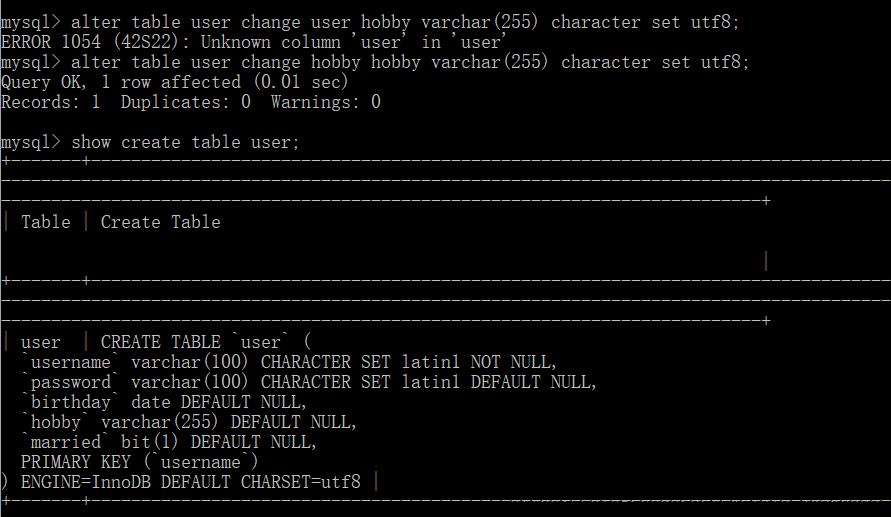Click the 'show create table user;' command
This screenshot has width=891, height=517.
point(185,142)
